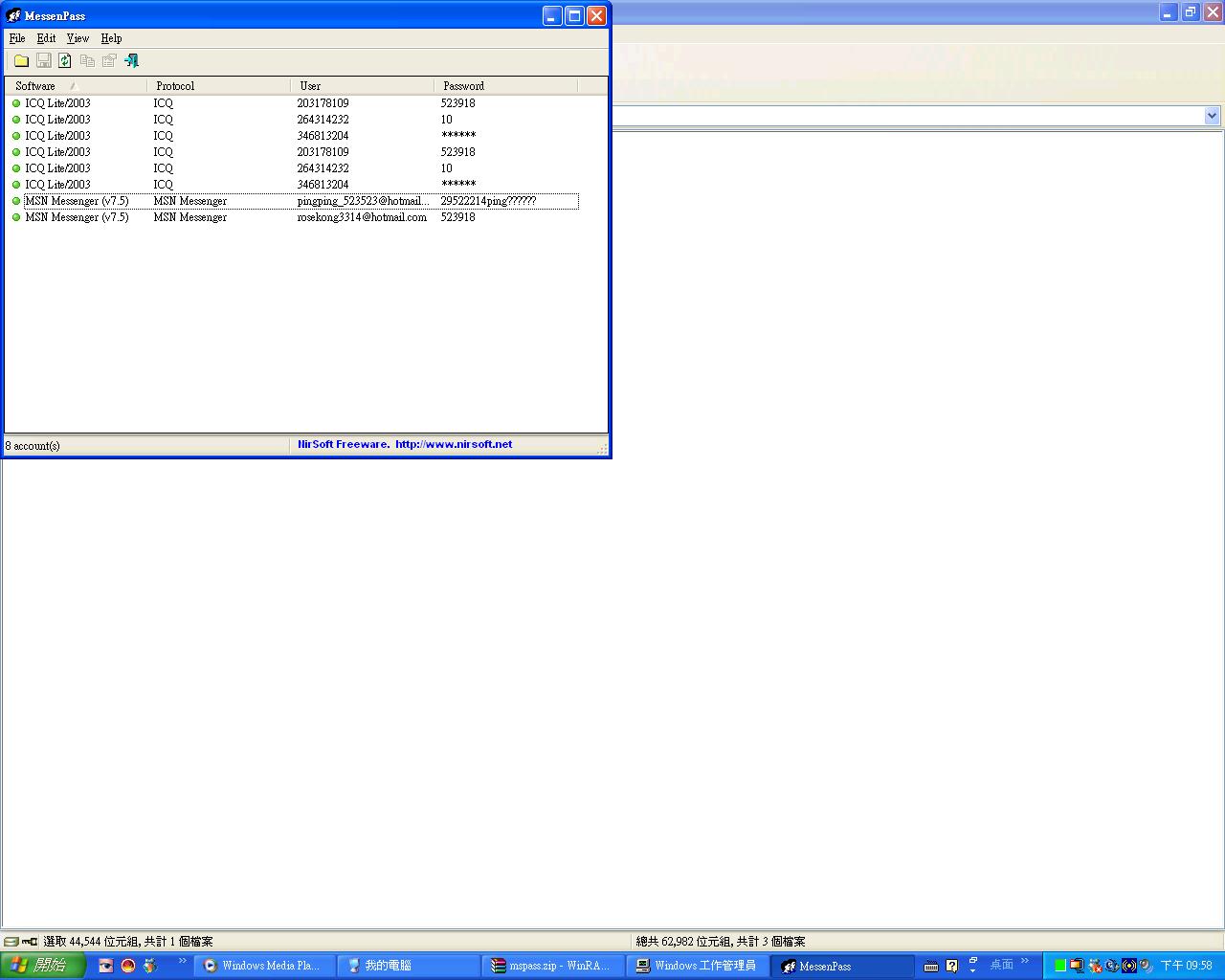Click the Software column sort arrow
The height and width of the screenshot is (980, 1225).
(x=73, y=86)
